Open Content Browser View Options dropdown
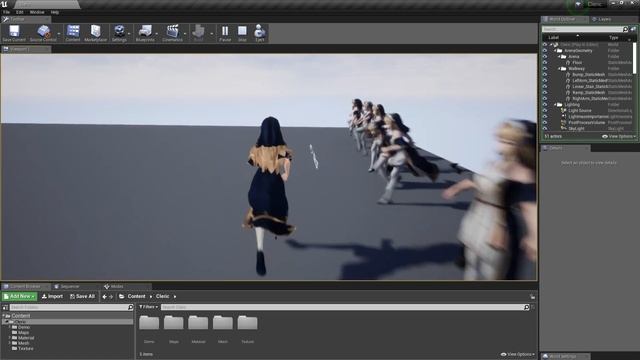 [x=518, y=354]
